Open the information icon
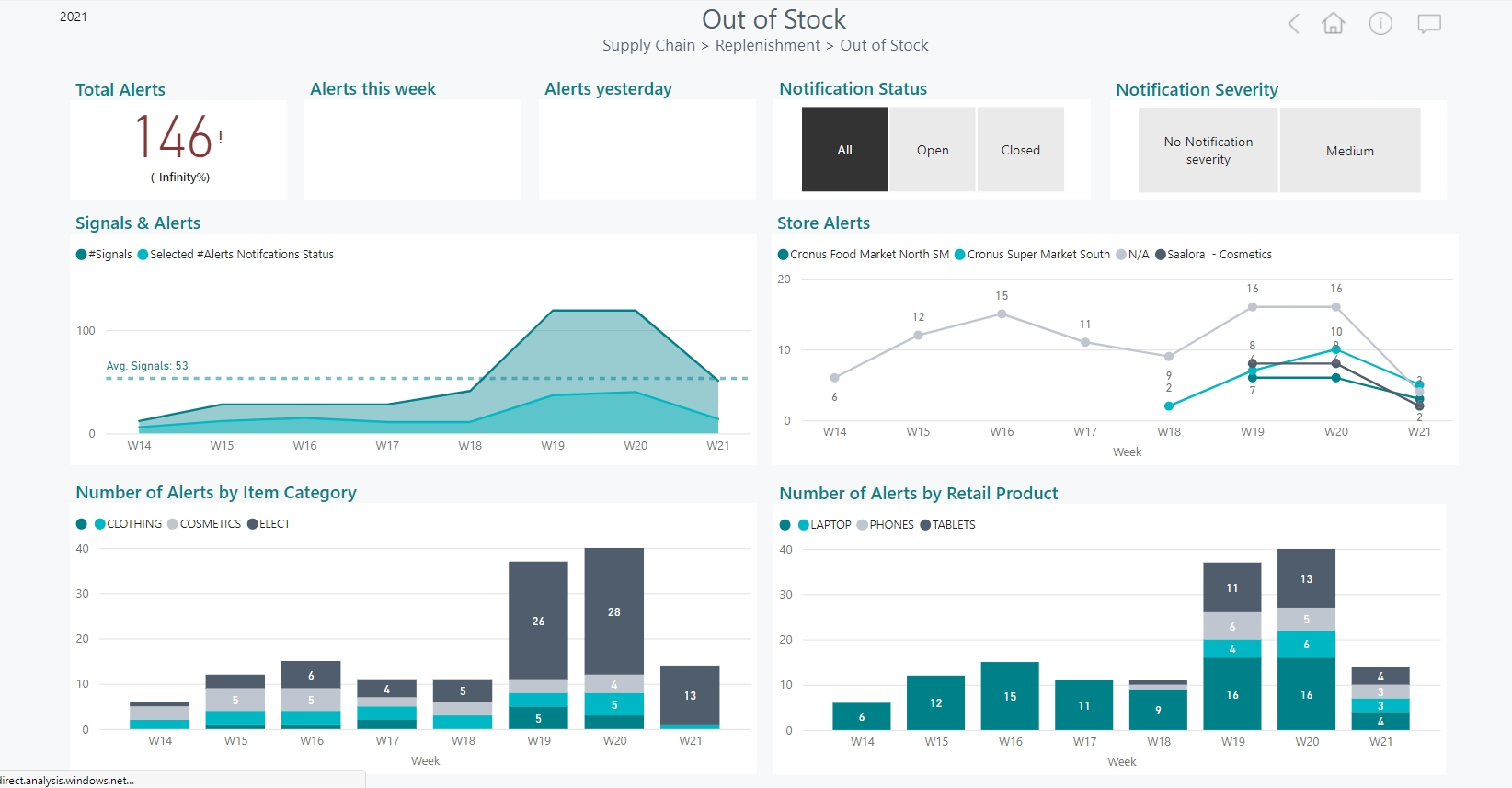The image size is (1512, 788). click(1380, 24)
